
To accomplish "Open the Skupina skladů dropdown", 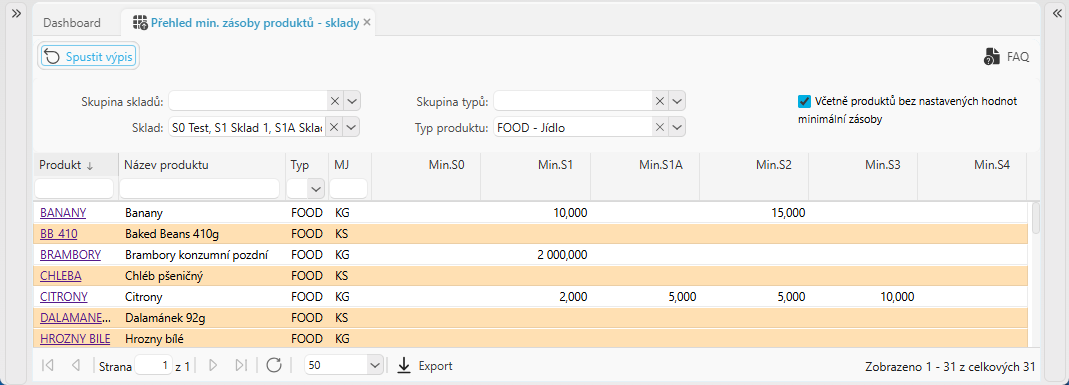I will click(x=352, y=102).
